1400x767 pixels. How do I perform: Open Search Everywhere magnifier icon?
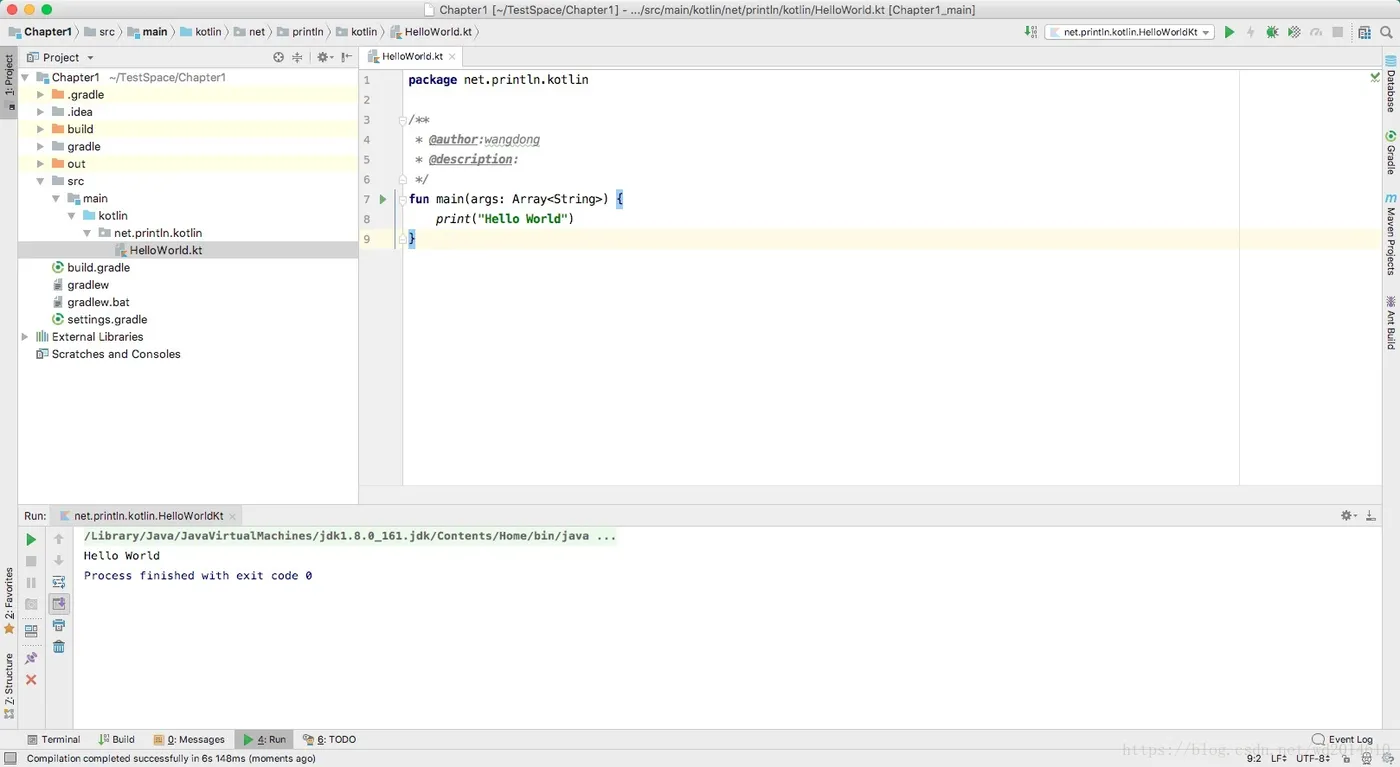pos(1386,32)
